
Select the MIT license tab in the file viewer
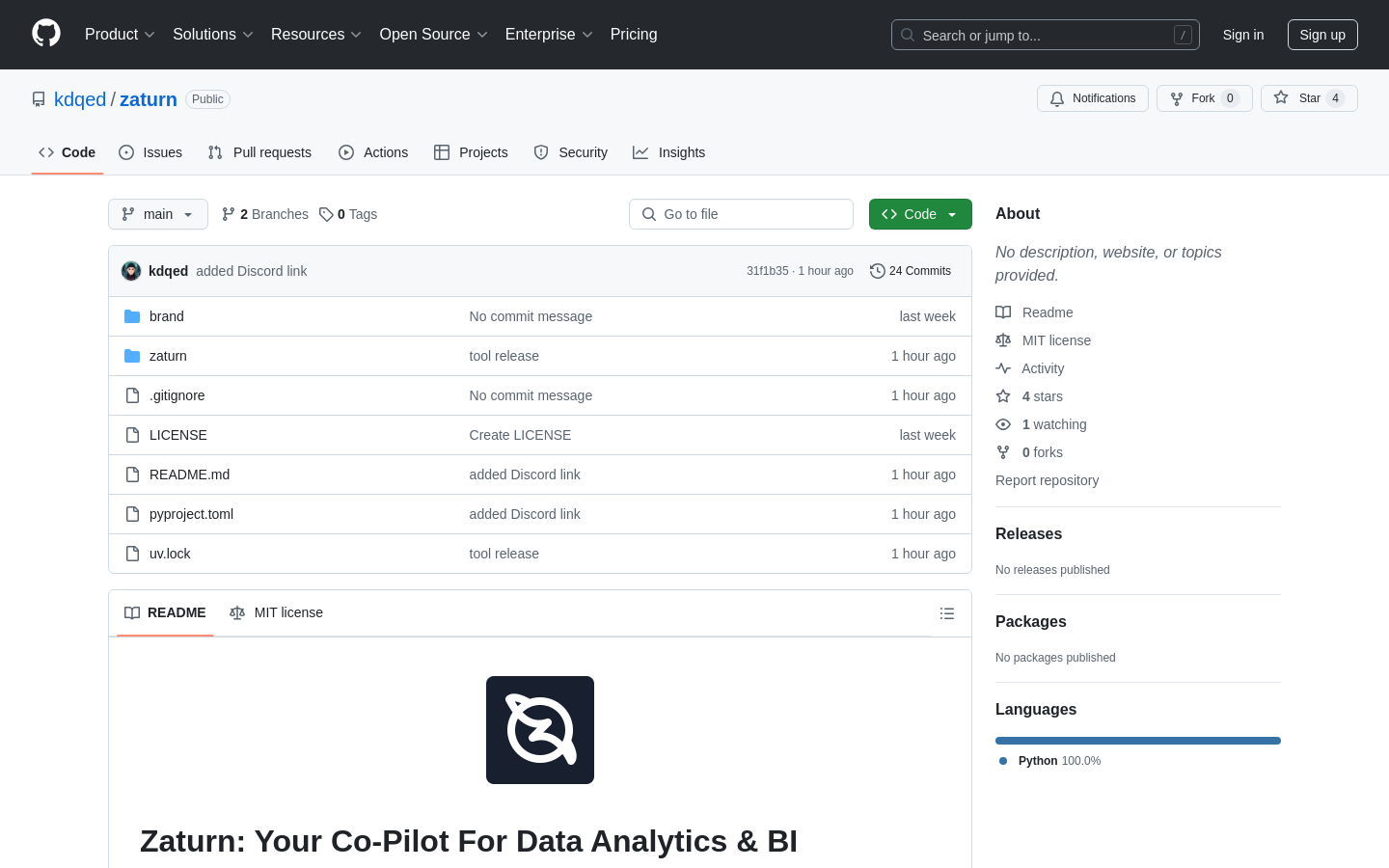tap(276, 612)
